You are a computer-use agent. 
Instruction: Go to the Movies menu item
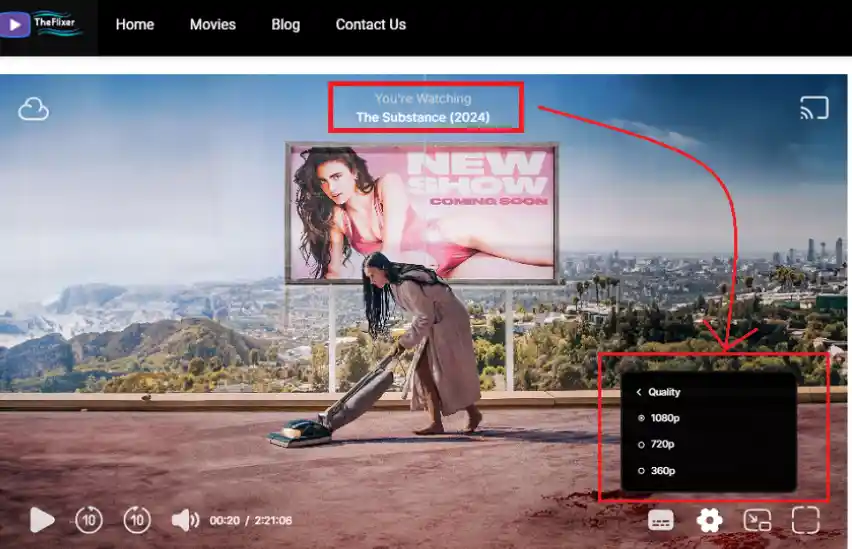pos(212,24)
